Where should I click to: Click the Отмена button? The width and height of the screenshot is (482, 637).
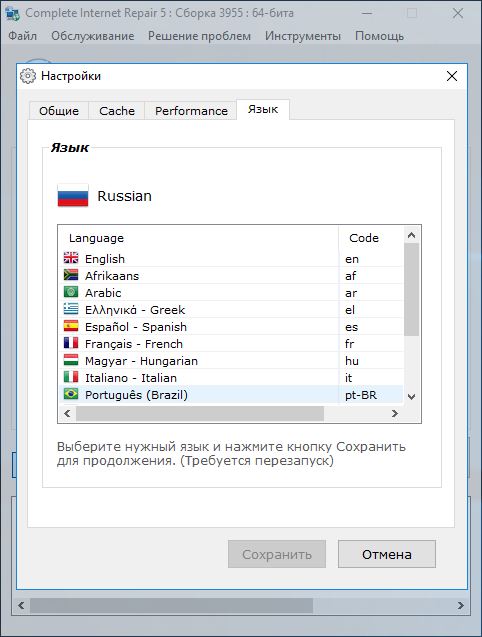coord(386,554)
